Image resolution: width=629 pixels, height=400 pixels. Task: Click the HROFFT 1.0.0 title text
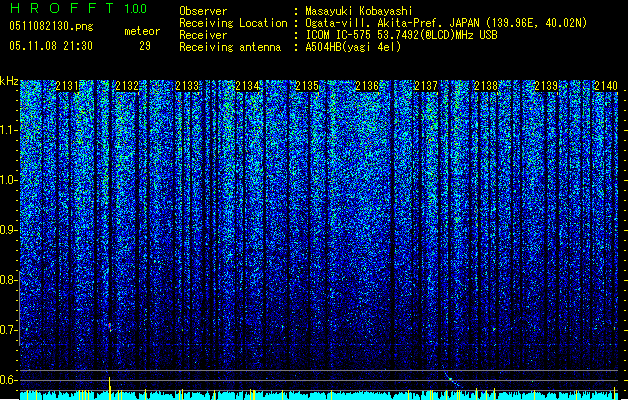coord(78,8)
